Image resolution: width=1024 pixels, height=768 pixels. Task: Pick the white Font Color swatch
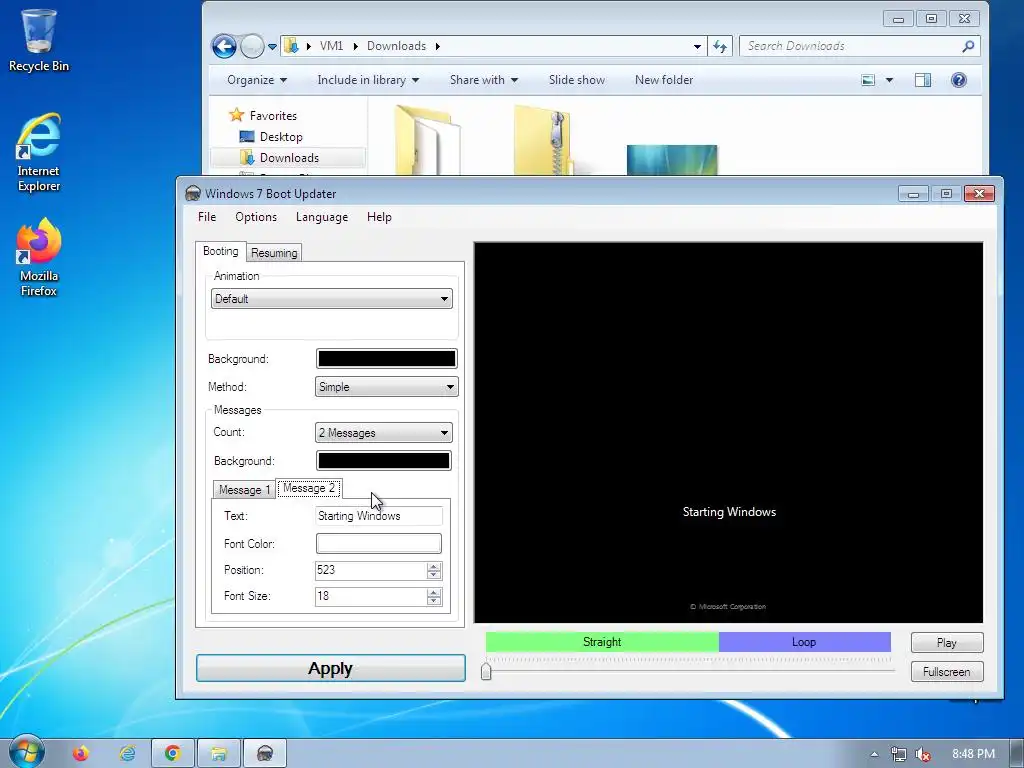coord(379,543)
